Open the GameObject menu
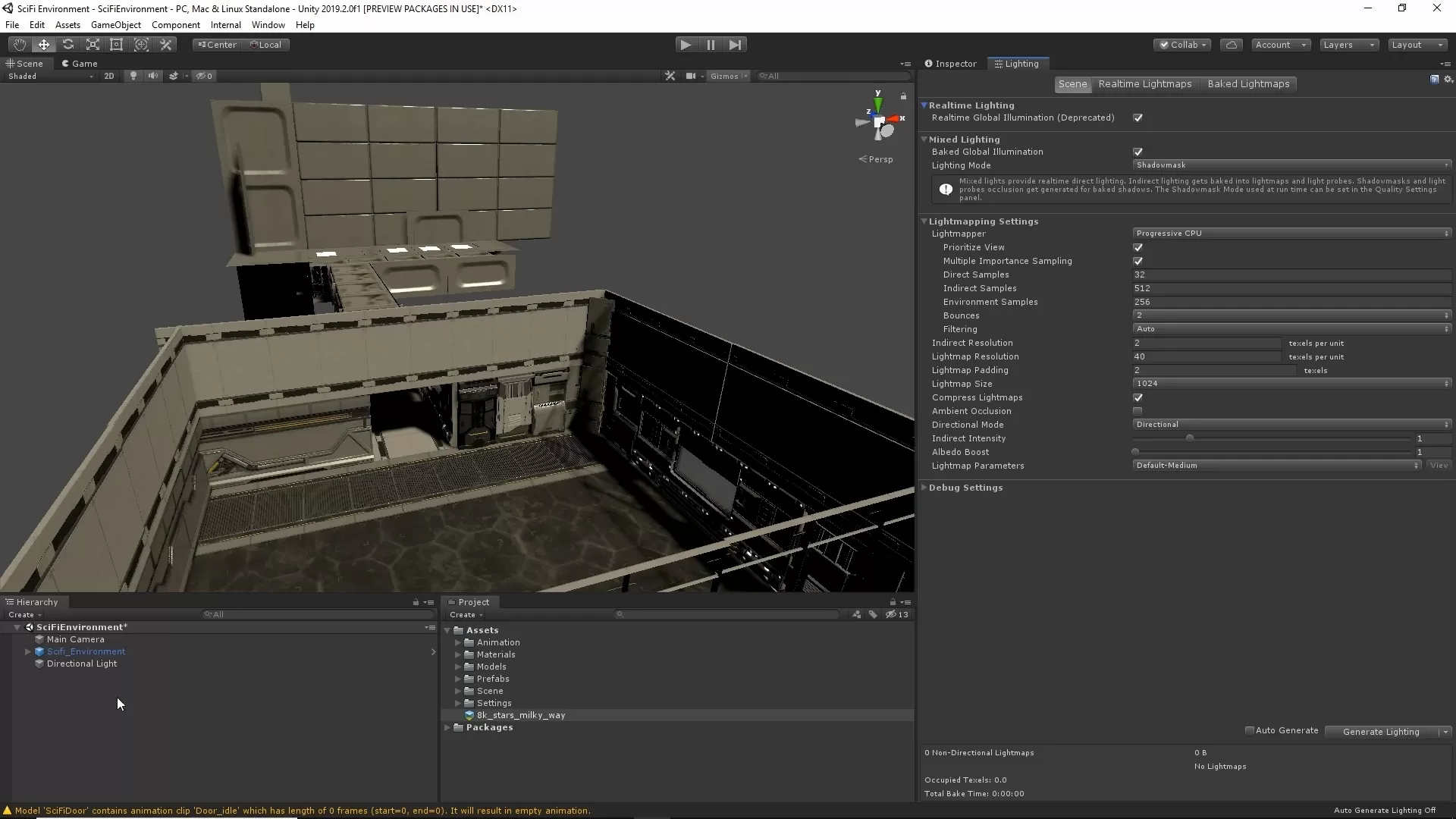The height and width of the screenshot is (819, 1456). tap(115, 25)
